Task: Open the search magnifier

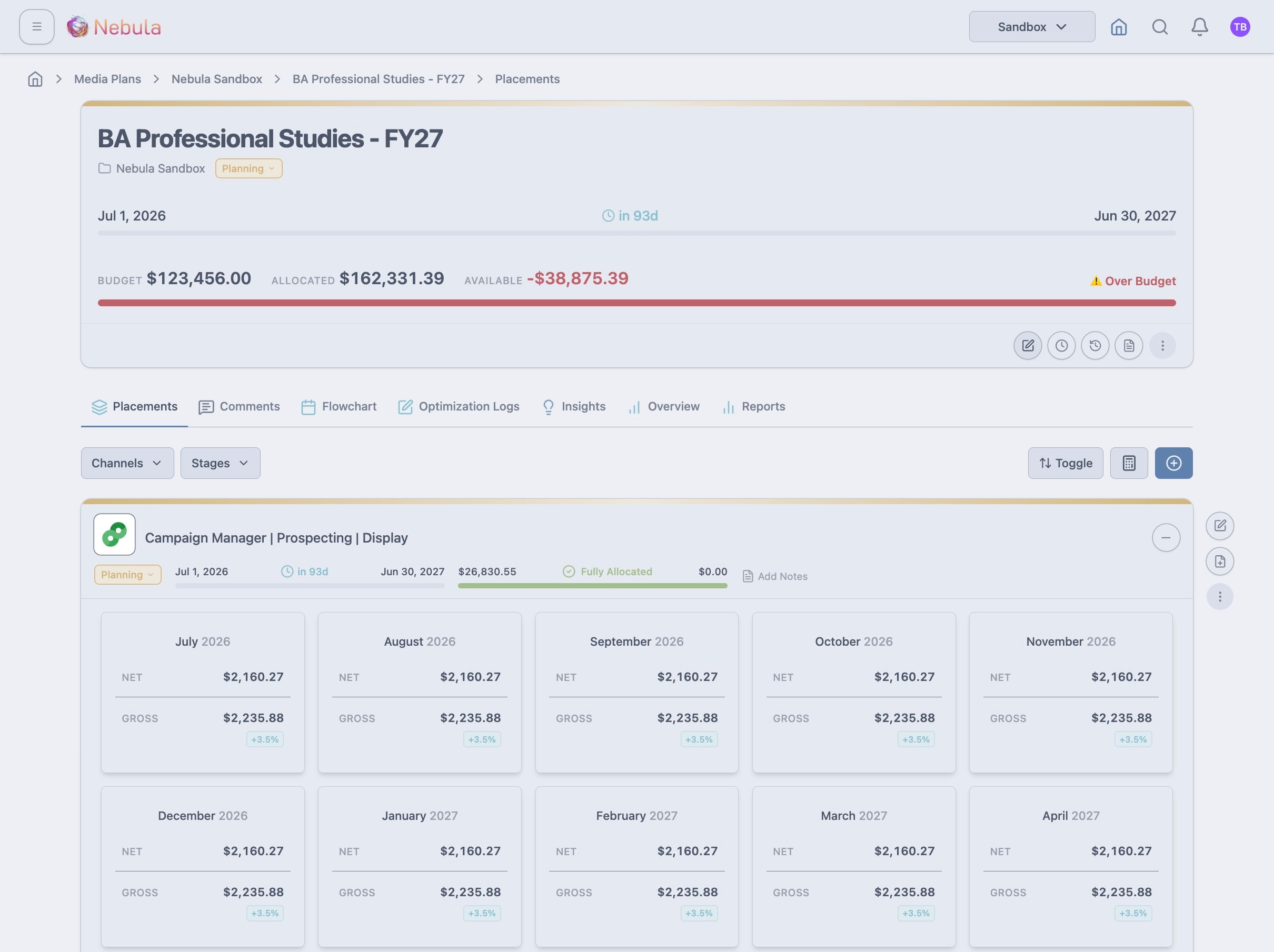Action: click(x=1159, y=26)
